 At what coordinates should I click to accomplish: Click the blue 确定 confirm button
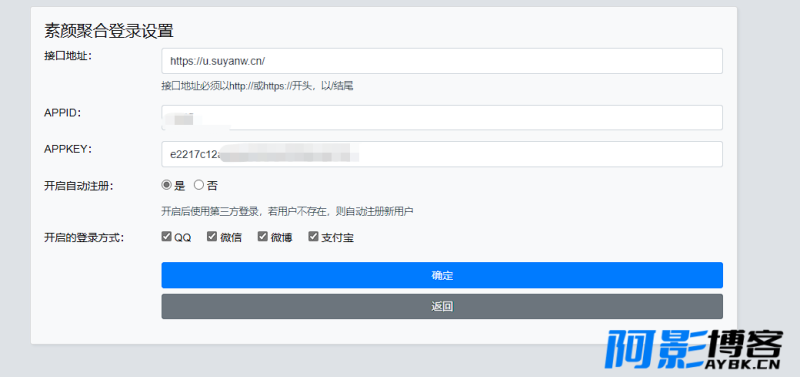[x=442, y=275]
